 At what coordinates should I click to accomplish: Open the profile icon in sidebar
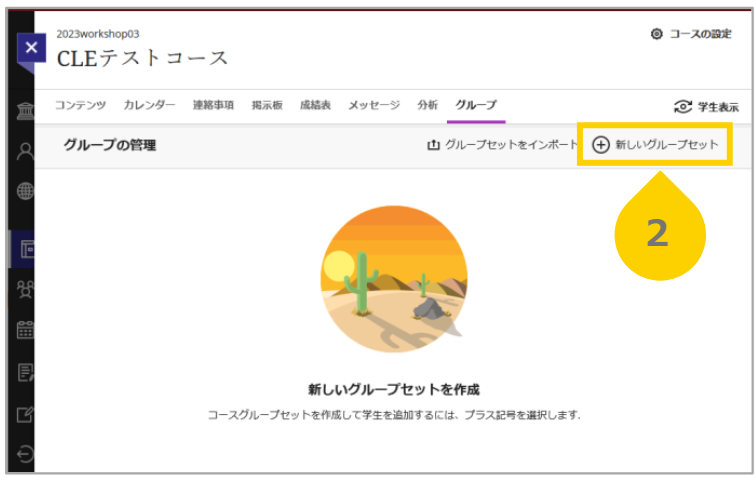tap(25, 151)
